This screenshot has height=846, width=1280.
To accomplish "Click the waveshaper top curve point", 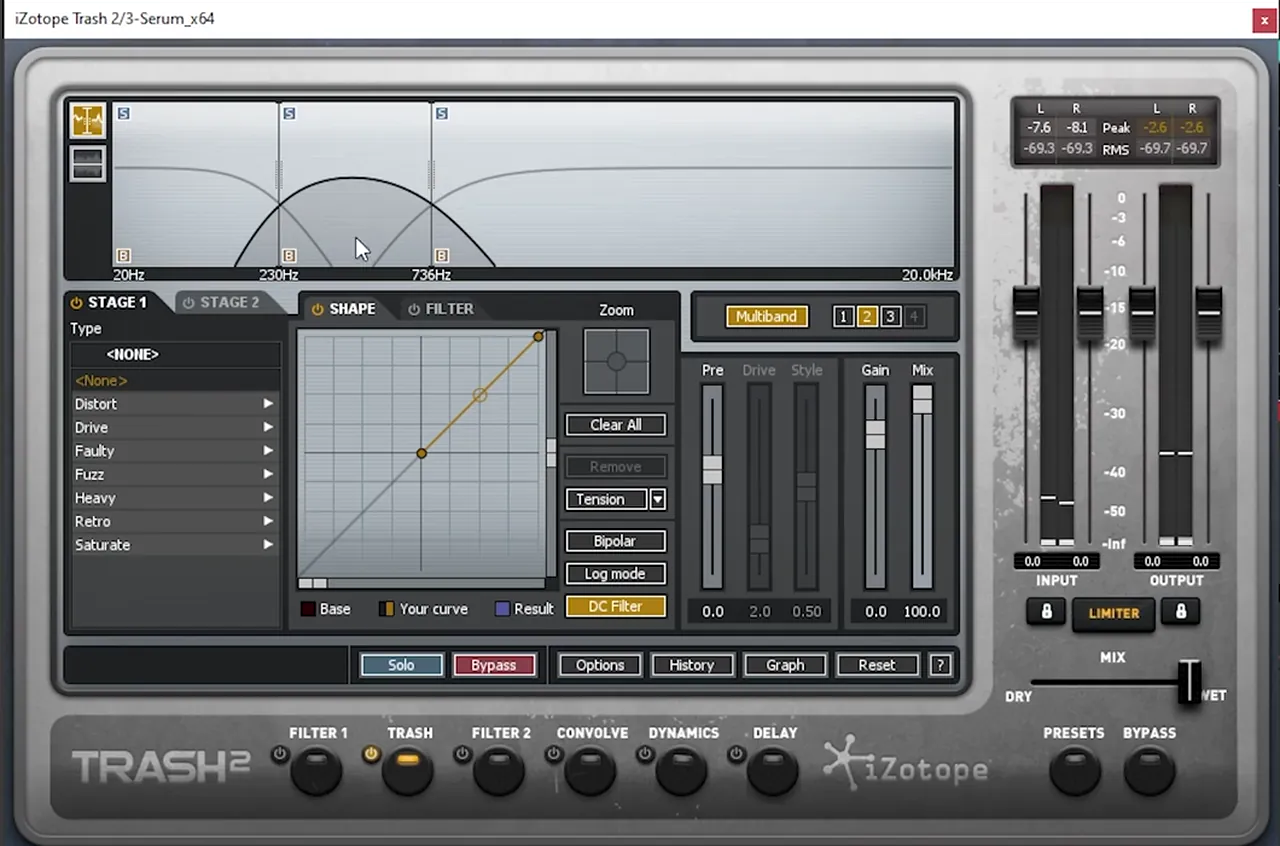I will pyautogui.click(x=538, y=337).
